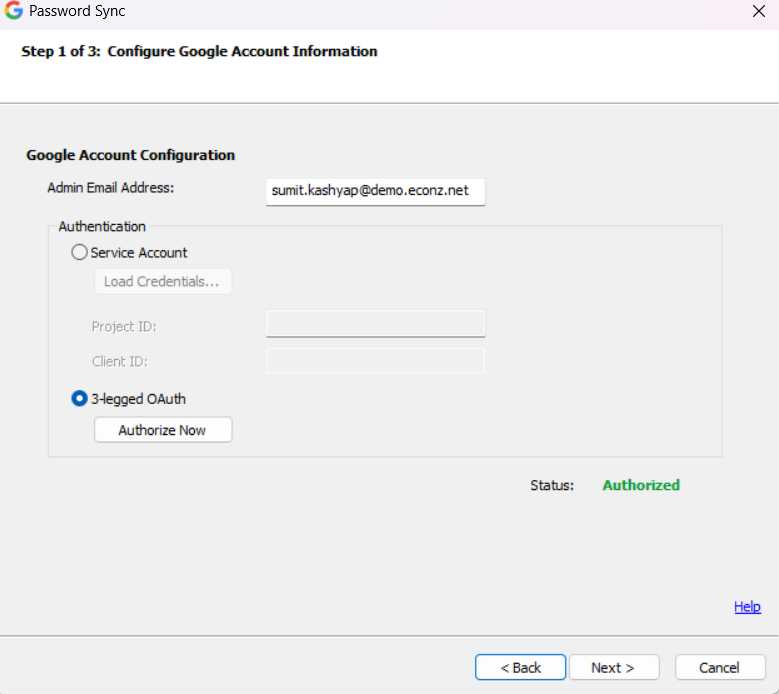Click the Project ID field
The width and height of the screenshot is (779, 694).
376,323
